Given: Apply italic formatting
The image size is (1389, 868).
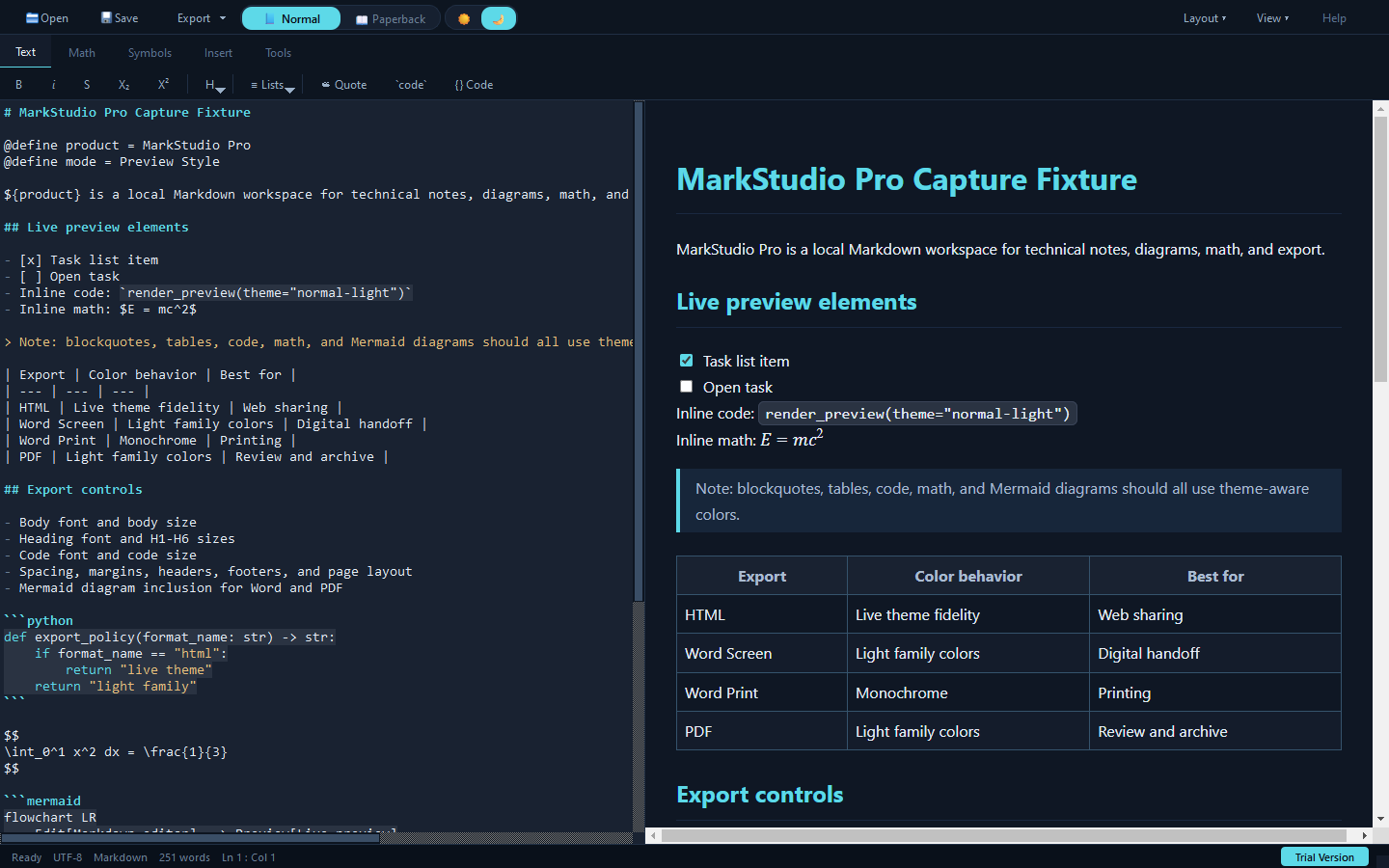Looking at the screenshot, I should coord(53,85).
